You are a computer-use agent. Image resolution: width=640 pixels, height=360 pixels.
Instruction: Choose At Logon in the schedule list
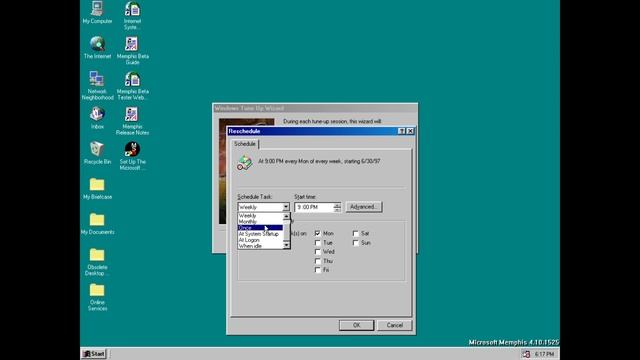pyautogui.click(x=260, y=240)
